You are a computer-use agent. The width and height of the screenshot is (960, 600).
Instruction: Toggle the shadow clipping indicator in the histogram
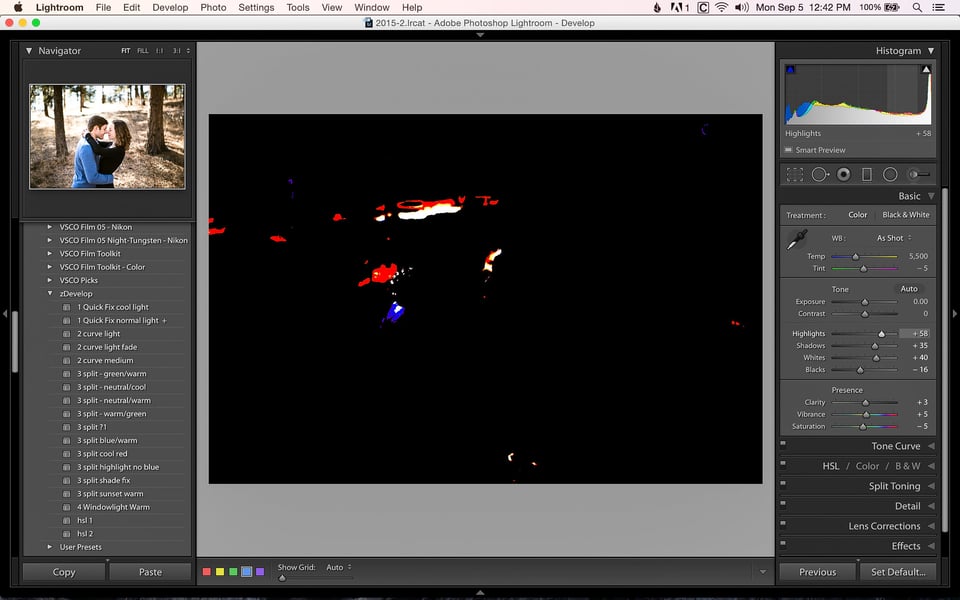(790, 70)
